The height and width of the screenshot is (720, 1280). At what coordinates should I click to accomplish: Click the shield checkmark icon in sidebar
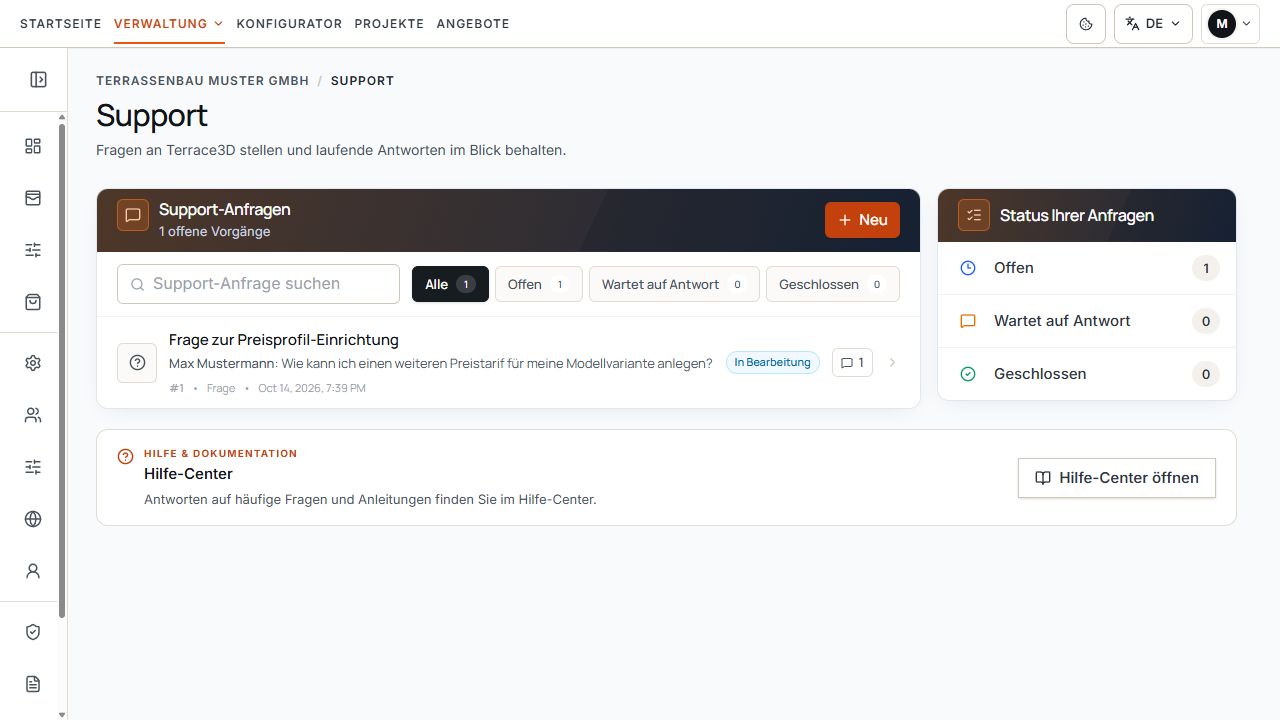(x=33, y=632)
